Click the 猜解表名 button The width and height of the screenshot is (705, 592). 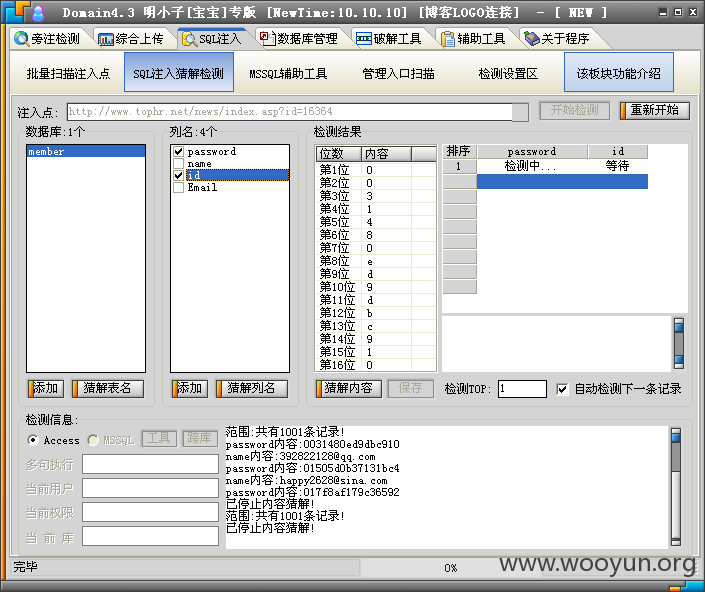[x=108, y=388]
